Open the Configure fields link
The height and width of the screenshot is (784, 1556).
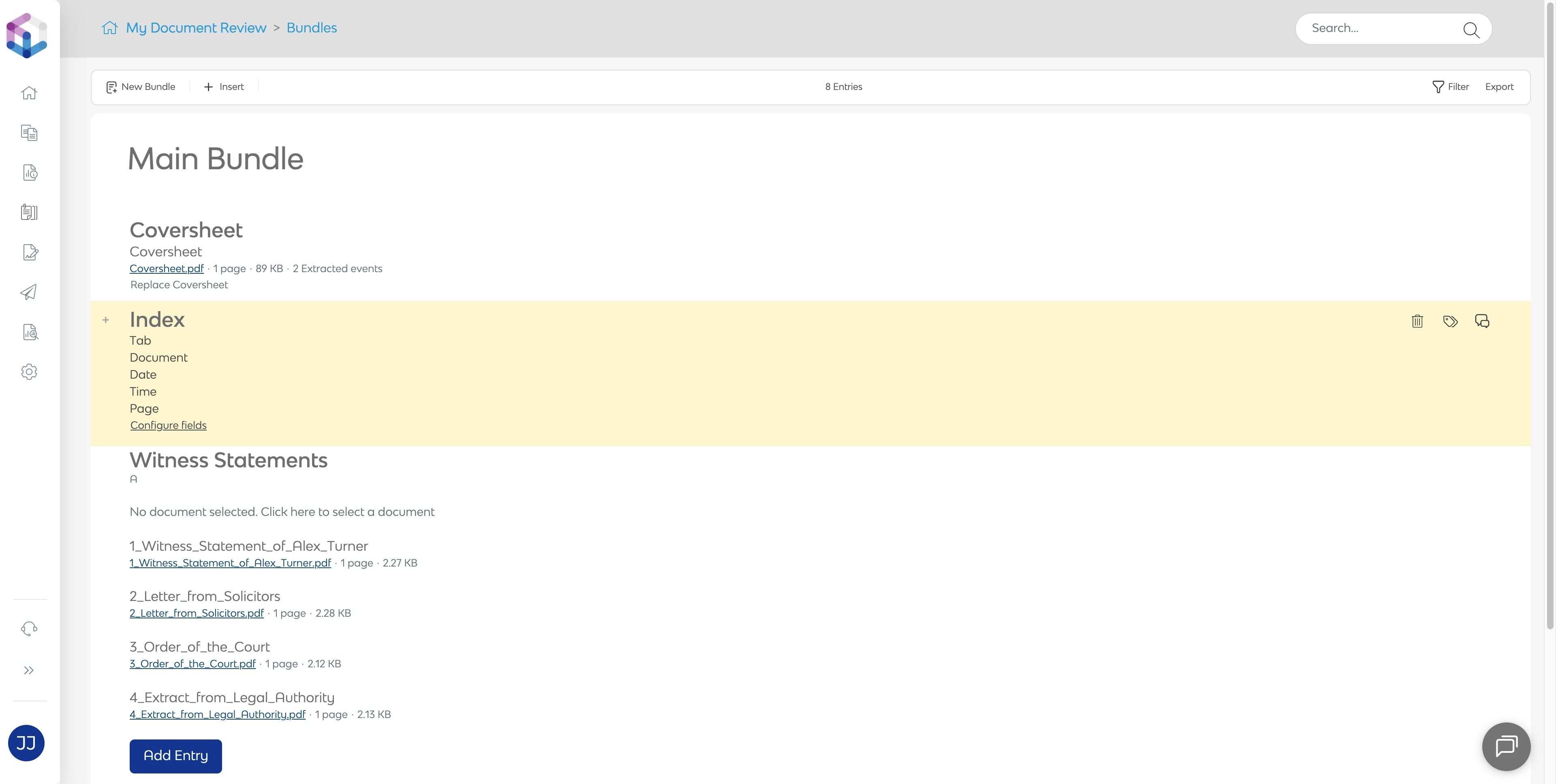click(x=168, y=426)
